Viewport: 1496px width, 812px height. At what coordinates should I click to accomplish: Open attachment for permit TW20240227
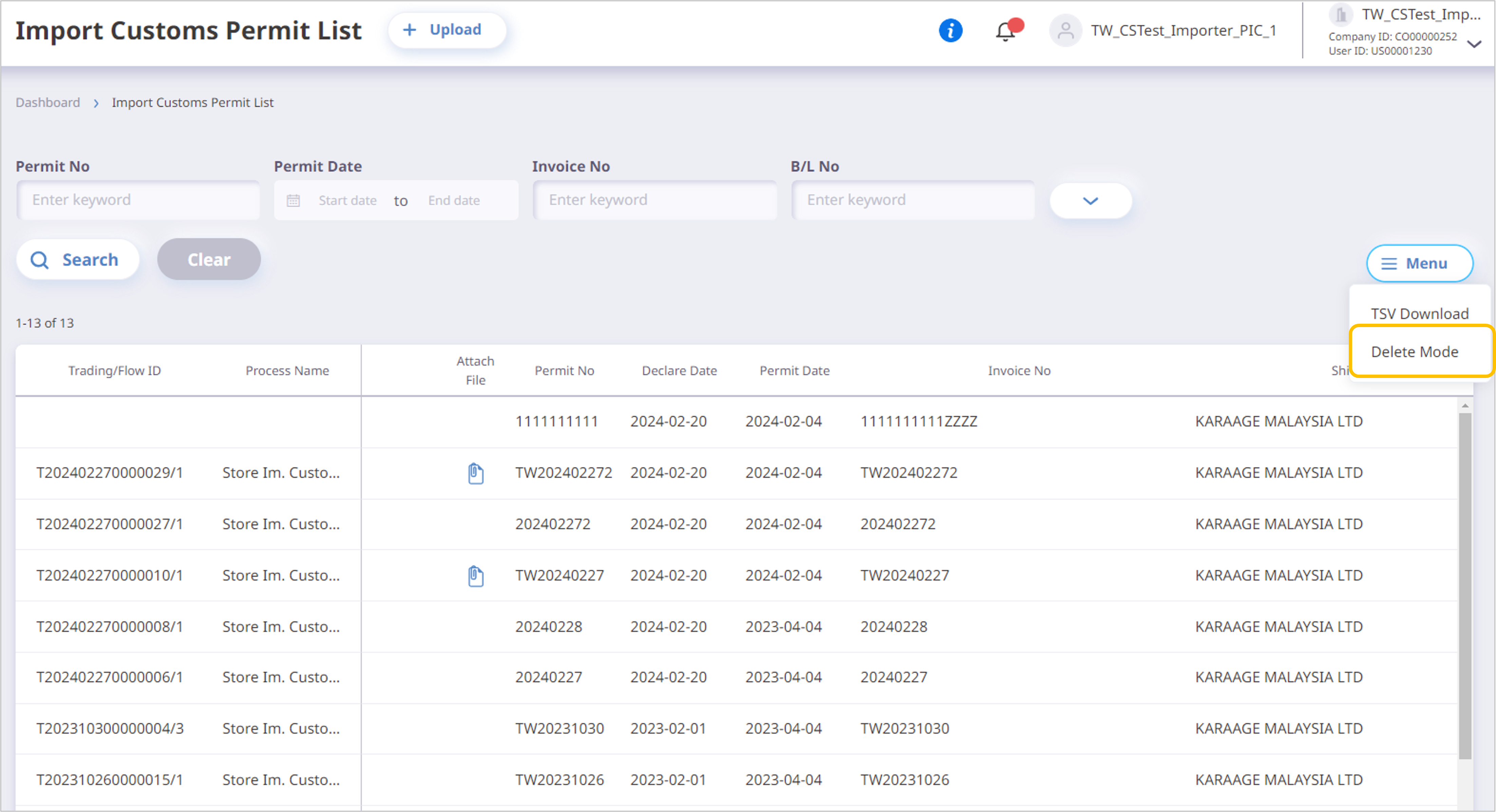click(x=476, y=575)
